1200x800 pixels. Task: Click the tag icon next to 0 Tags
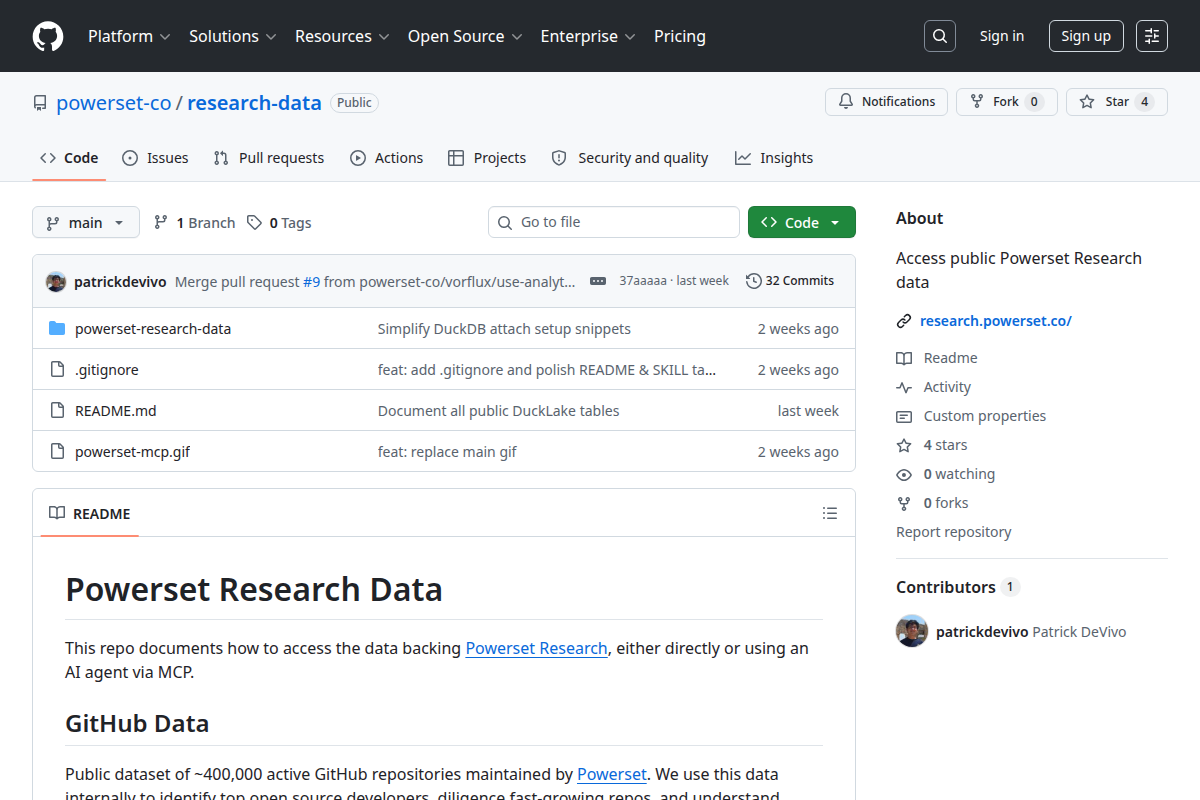255,222
